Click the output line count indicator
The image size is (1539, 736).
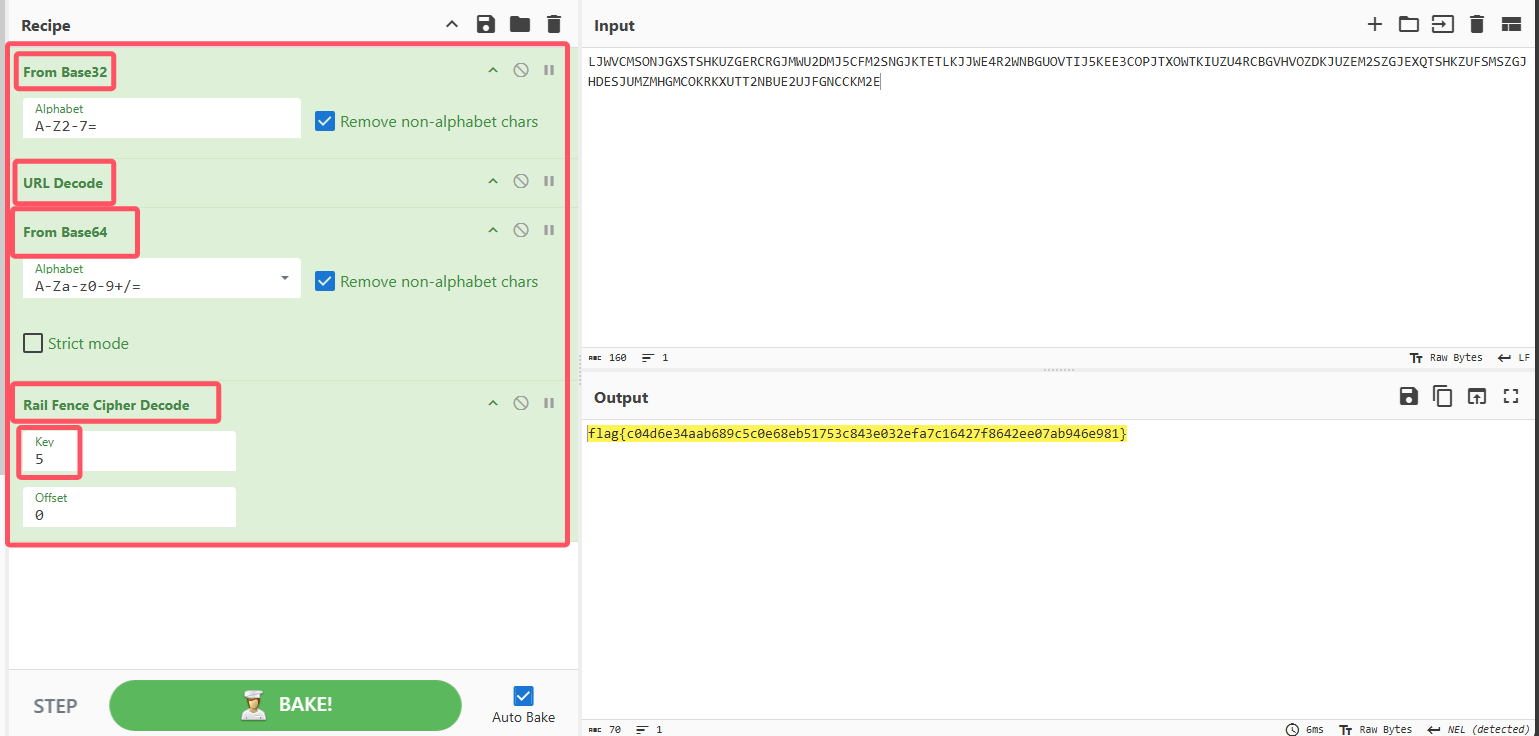click(648, 729)
